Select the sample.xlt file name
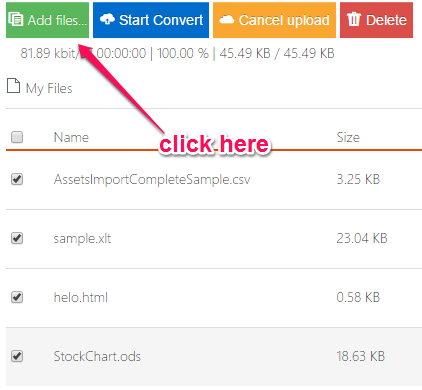The width and height of the screenshot is (422, 390). tap(82, 239)
